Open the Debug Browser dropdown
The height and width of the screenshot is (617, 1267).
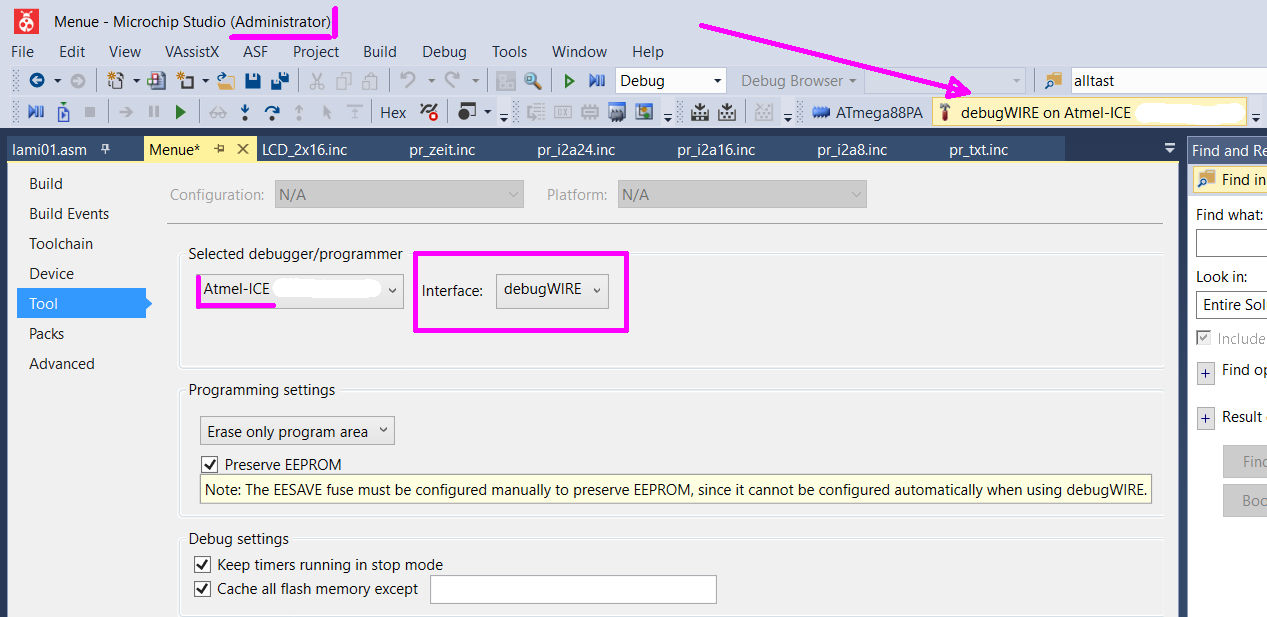tap(798, 81)
